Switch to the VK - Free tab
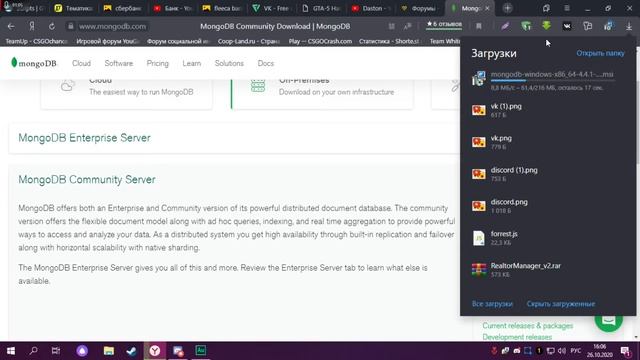The image size is (640, 360). 271,8
